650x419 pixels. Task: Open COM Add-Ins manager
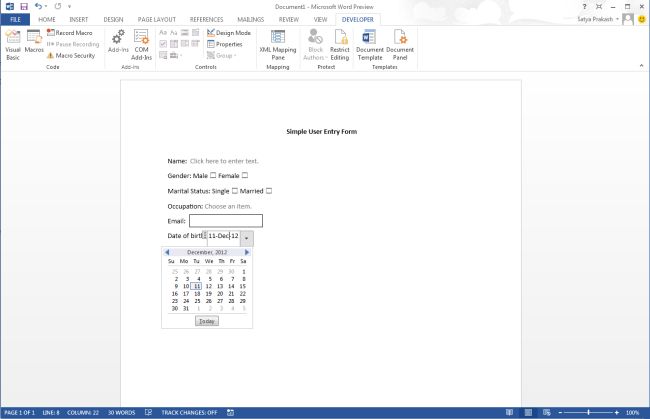click(x=141, y=45)
